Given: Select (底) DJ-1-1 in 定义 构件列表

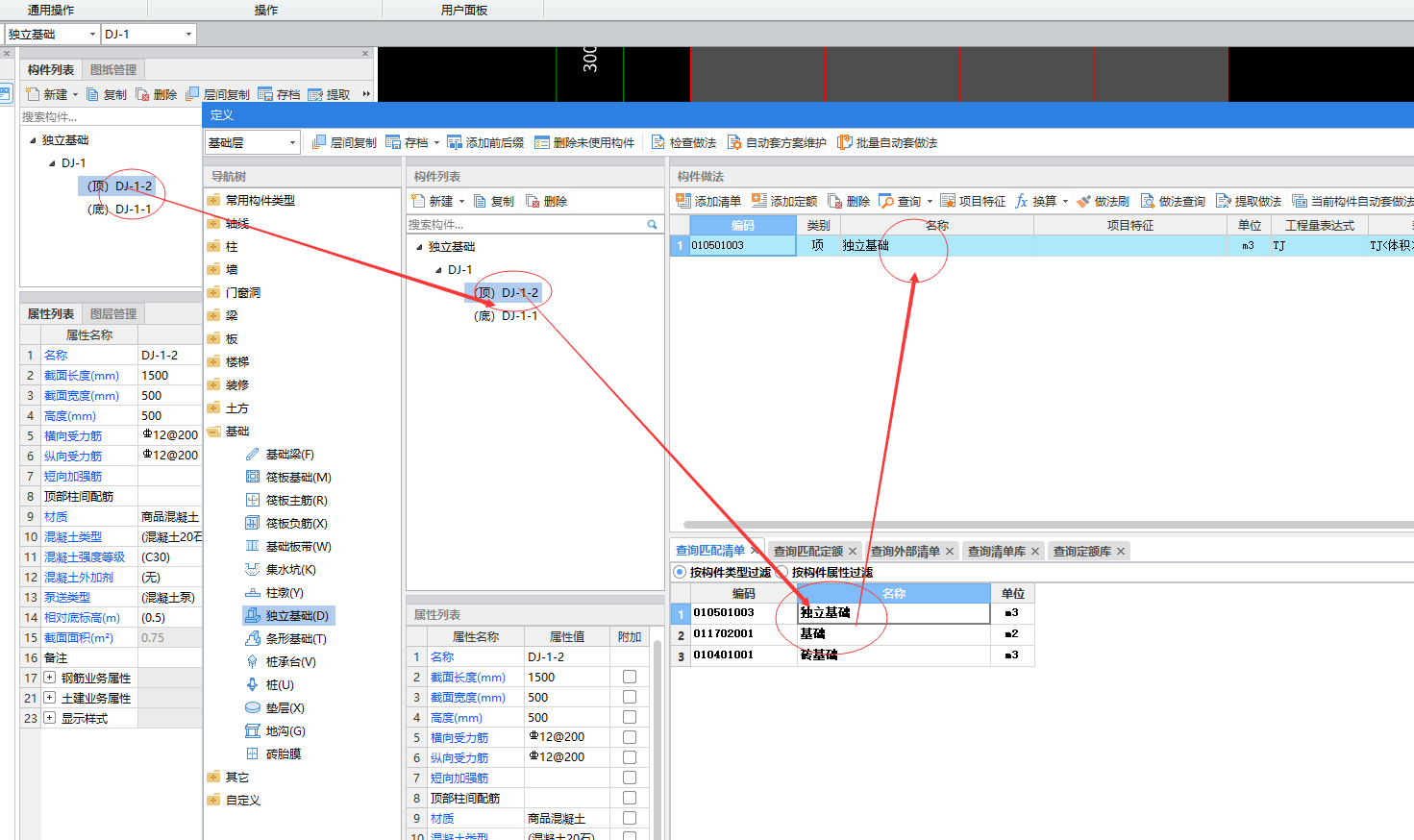Looking at the screenshot, I should coord(506,315).
